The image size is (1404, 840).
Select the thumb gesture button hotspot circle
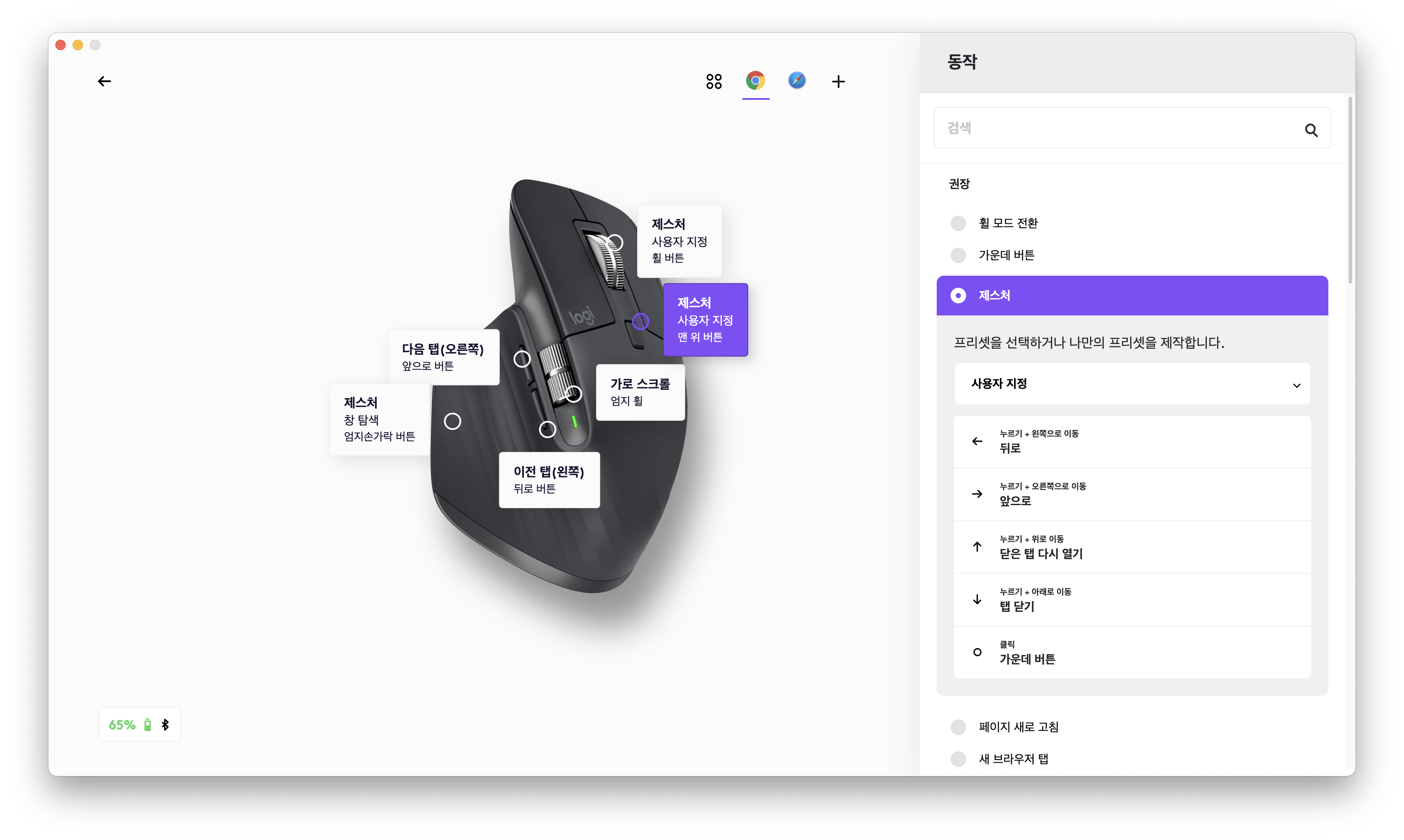pos(452,421)
